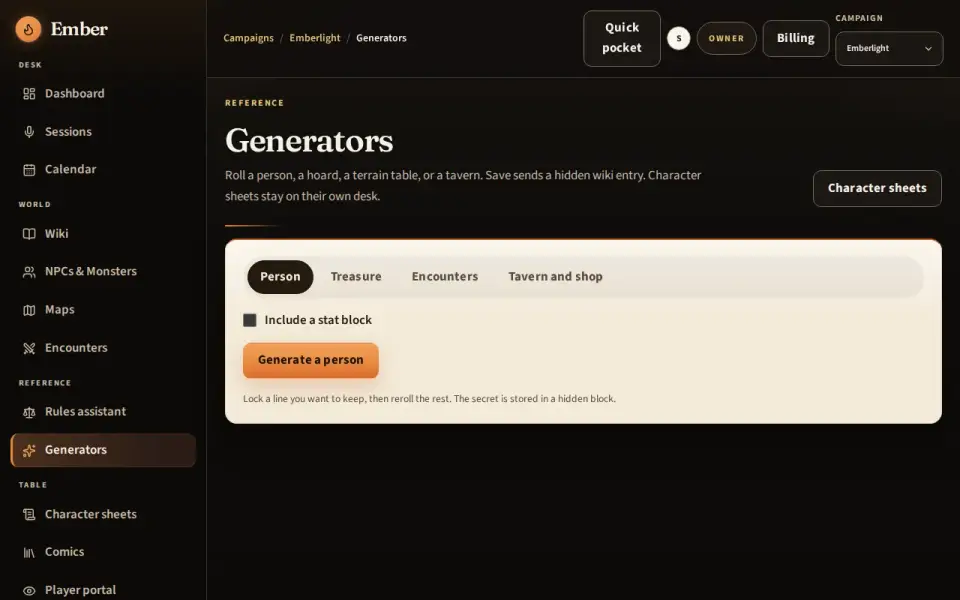This screenshot has width=960, height=600.
Task: Click the Generators breadcrumb text
Action: (x=381, y=38)
